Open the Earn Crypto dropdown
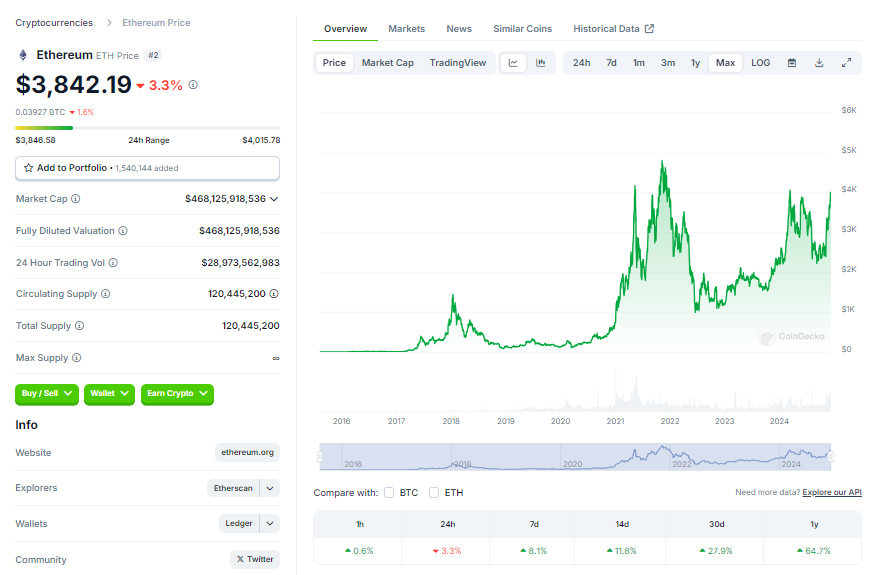Viewport: 876px width, 575px height. click(177, 393)
